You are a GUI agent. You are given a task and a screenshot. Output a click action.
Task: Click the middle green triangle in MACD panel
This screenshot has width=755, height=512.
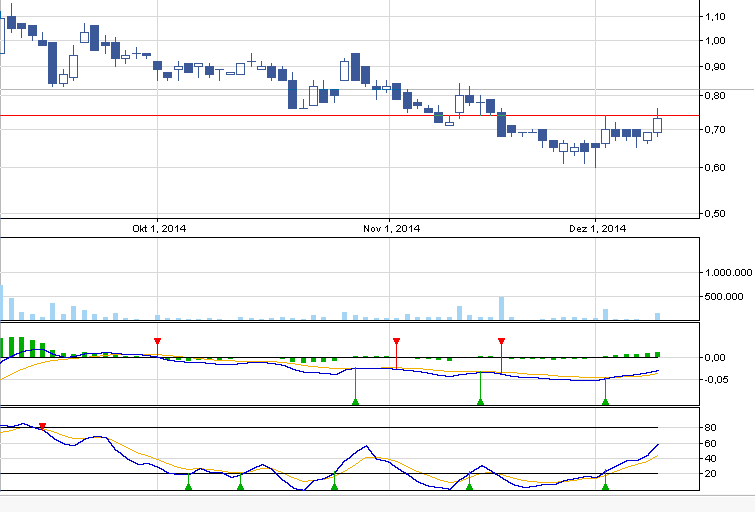click(480, 401)
